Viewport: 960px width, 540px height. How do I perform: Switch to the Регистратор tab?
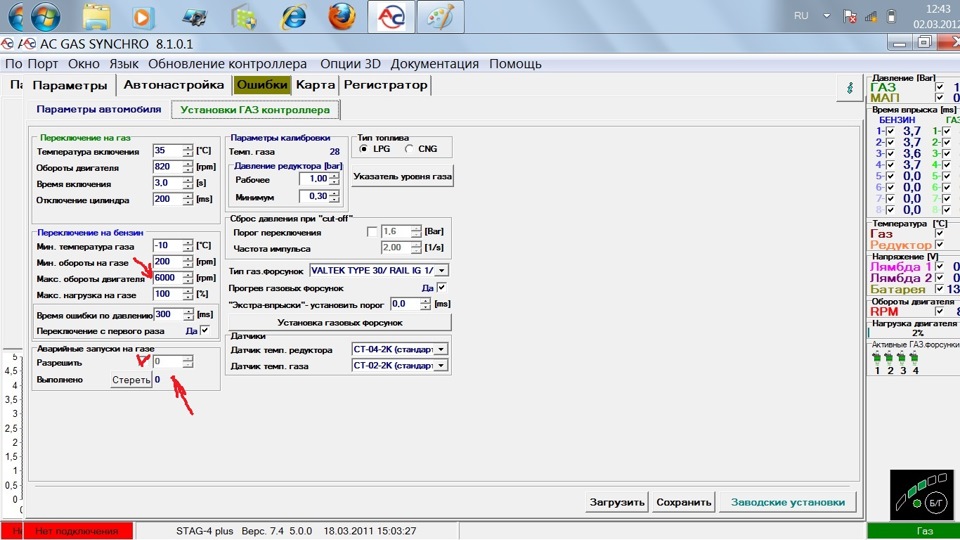coord(385,85)
